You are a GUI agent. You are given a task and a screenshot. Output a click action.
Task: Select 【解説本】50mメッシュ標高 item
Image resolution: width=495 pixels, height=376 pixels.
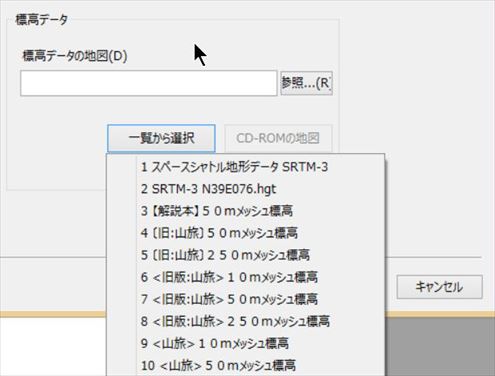coord(246,211)
